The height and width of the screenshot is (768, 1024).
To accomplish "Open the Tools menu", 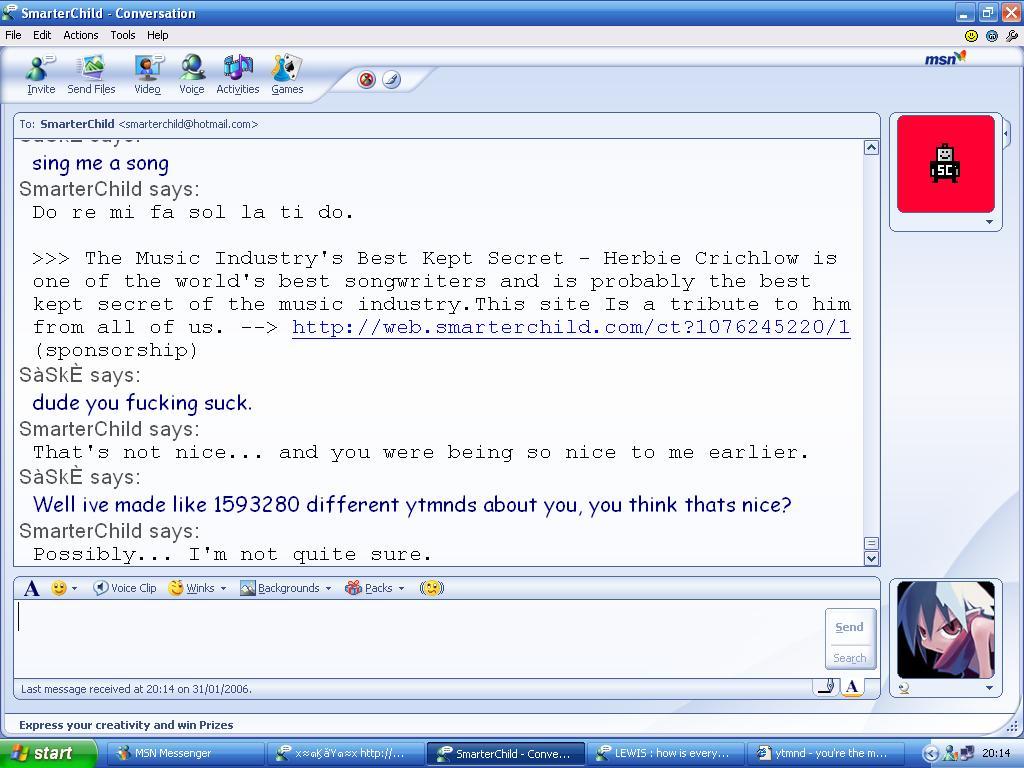I will 123,35.
